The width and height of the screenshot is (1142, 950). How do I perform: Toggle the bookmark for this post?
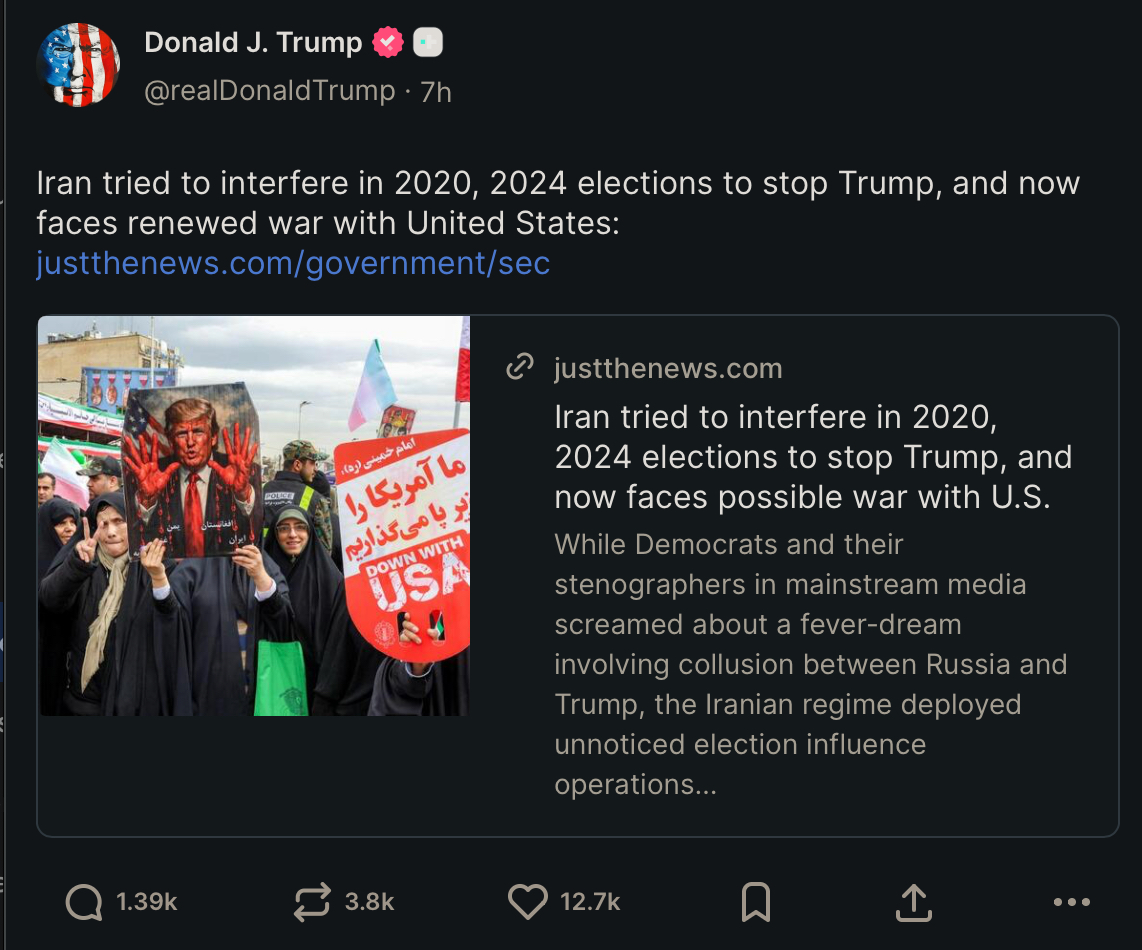756,902
